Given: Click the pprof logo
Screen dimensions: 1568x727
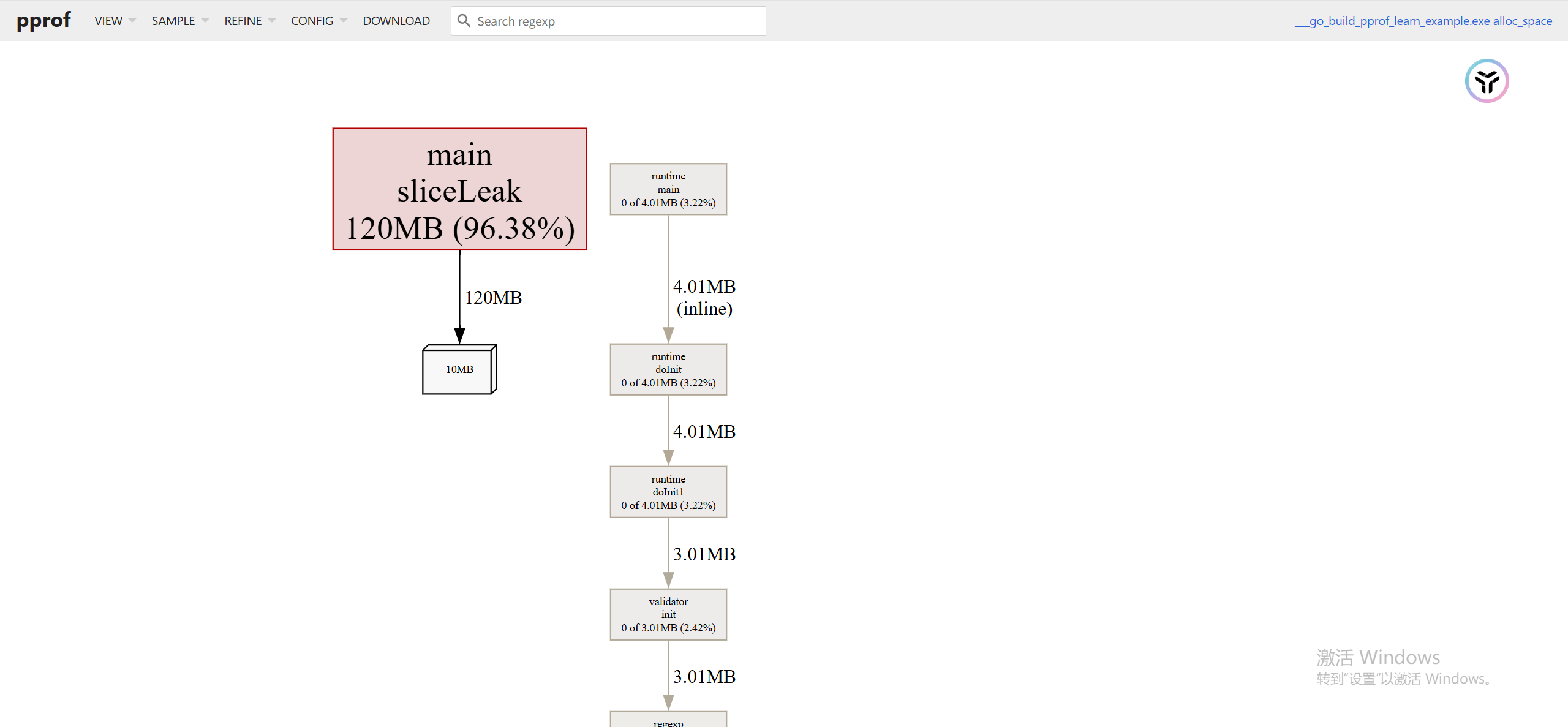Looking at the screenshot, I should (x=43, y=21).
